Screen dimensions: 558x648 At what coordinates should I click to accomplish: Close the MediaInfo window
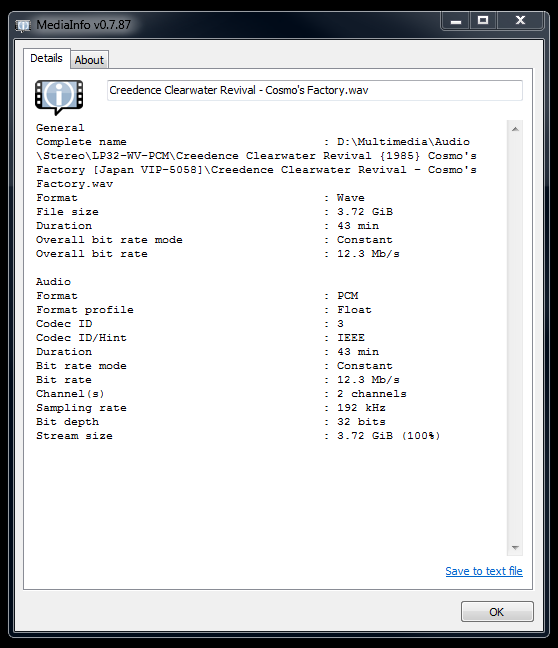[x=520, y=21]
